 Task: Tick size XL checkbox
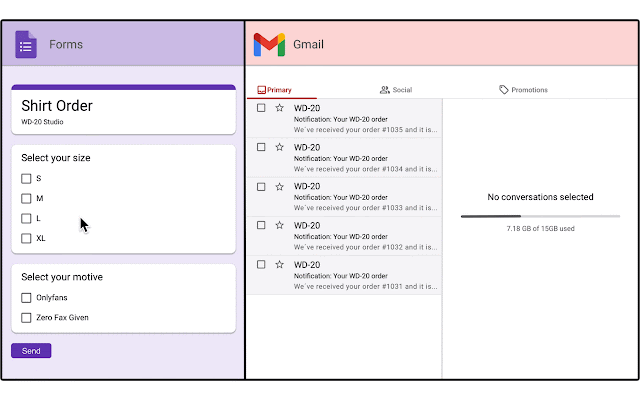(26, 238)
